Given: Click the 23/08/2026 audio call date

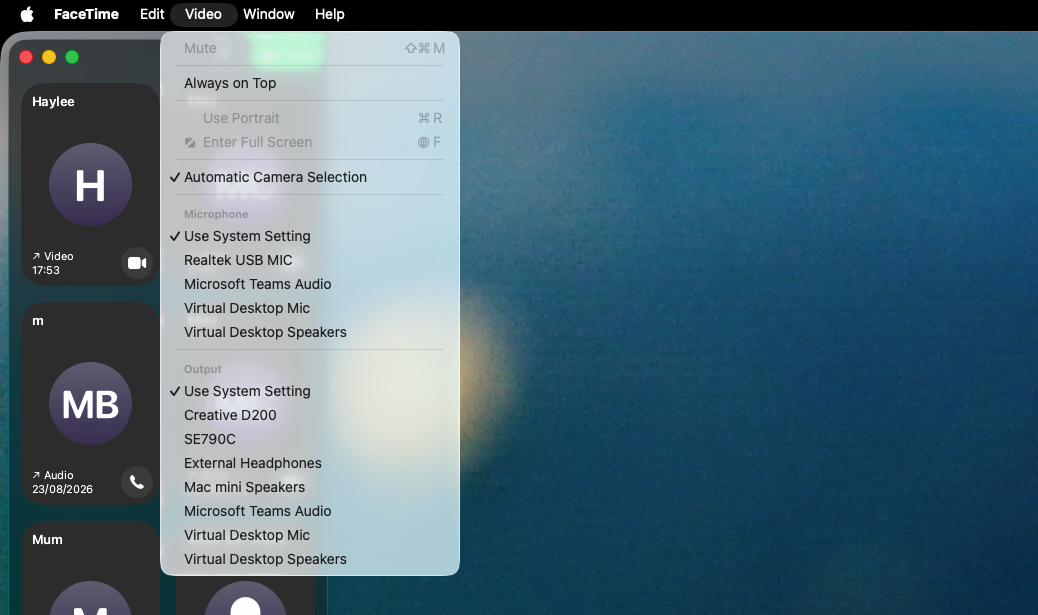Looking at the screenshot, I should (x=62, y=489).
